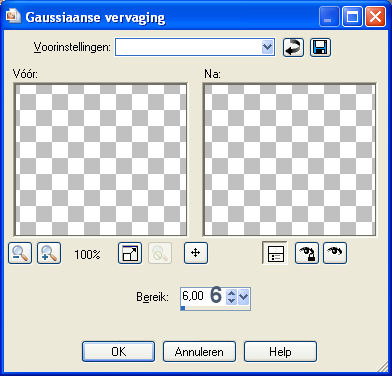The image size is (392, 376).
Task: Click the reset to default arrow icon
Action: click(x=293, y=47)
